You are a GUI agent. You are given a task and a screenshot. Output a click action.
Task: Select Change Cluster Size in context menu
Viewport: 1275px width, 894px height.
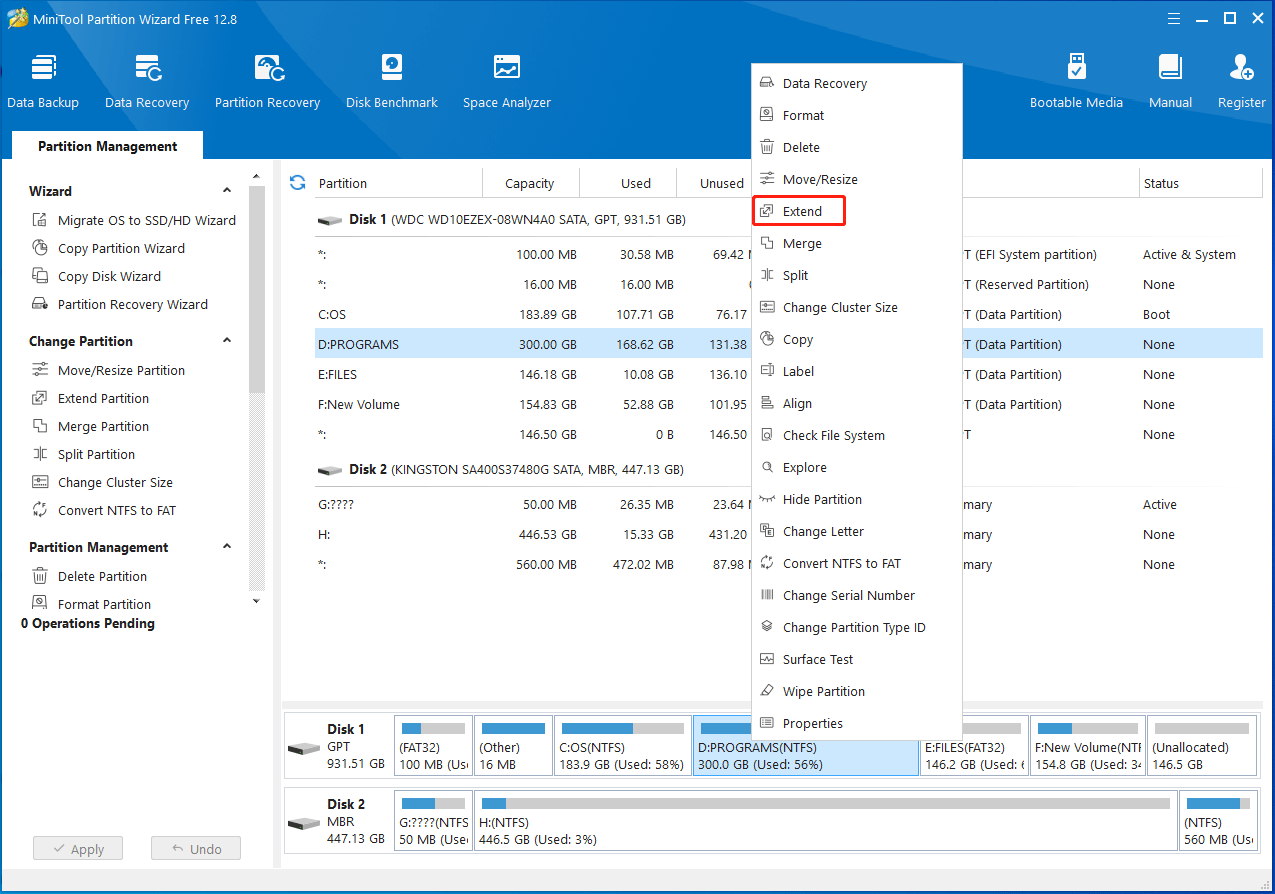857,307
